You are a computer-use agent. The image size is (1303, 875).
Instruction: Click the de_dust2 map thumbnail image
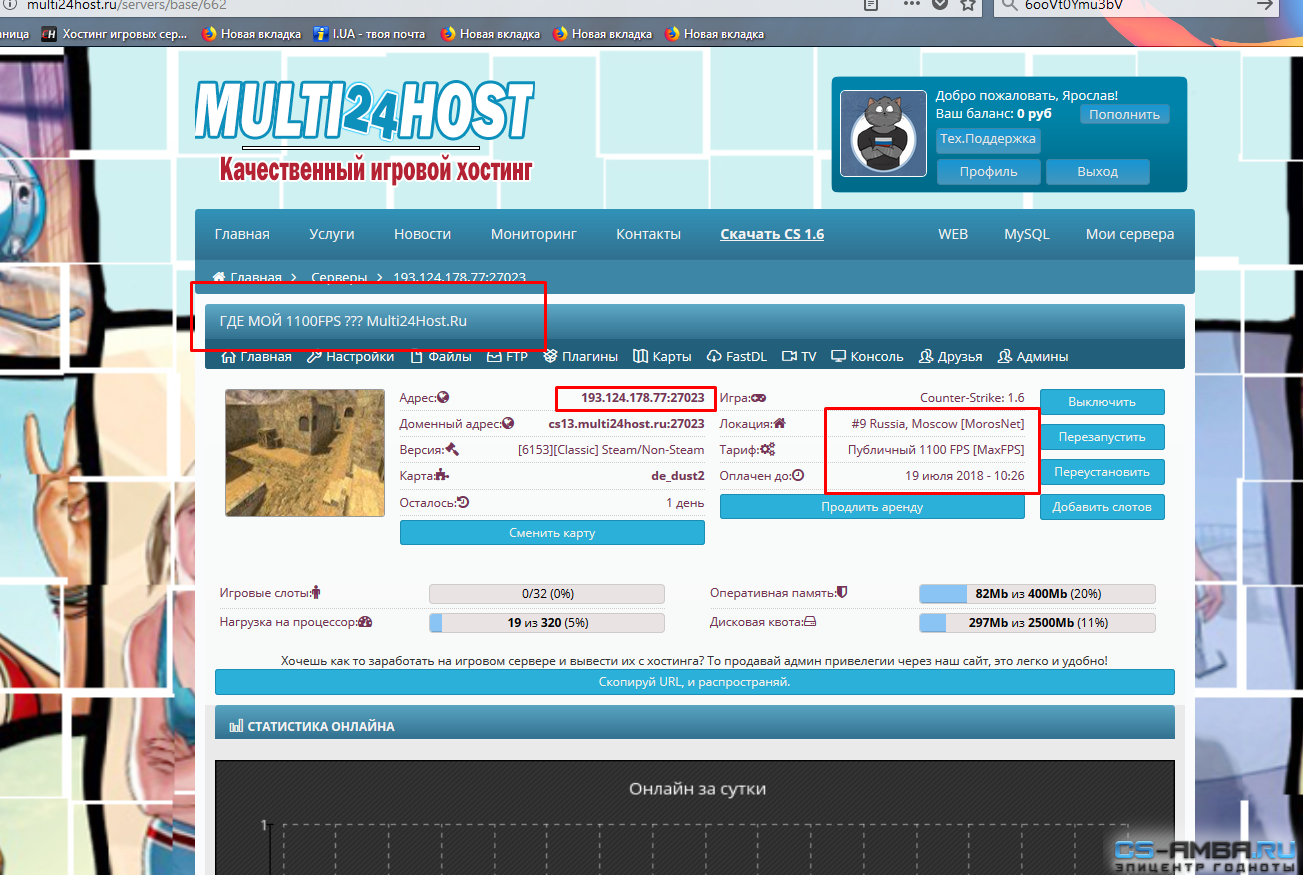pyautogui.click(x=305, y=453)
